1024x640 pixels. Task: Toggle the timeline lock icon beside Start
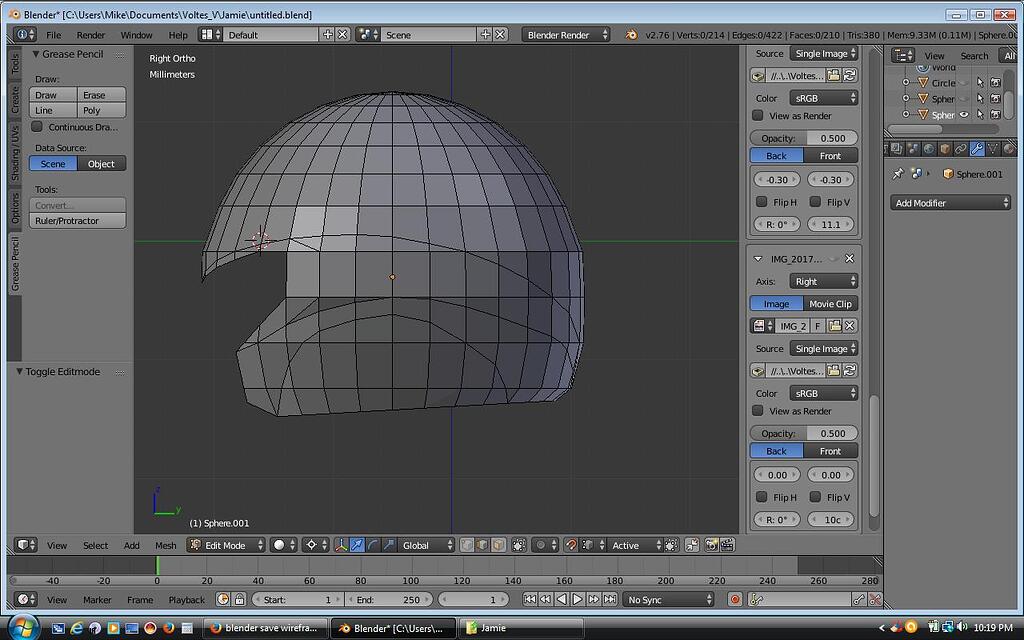pos(239,599)
